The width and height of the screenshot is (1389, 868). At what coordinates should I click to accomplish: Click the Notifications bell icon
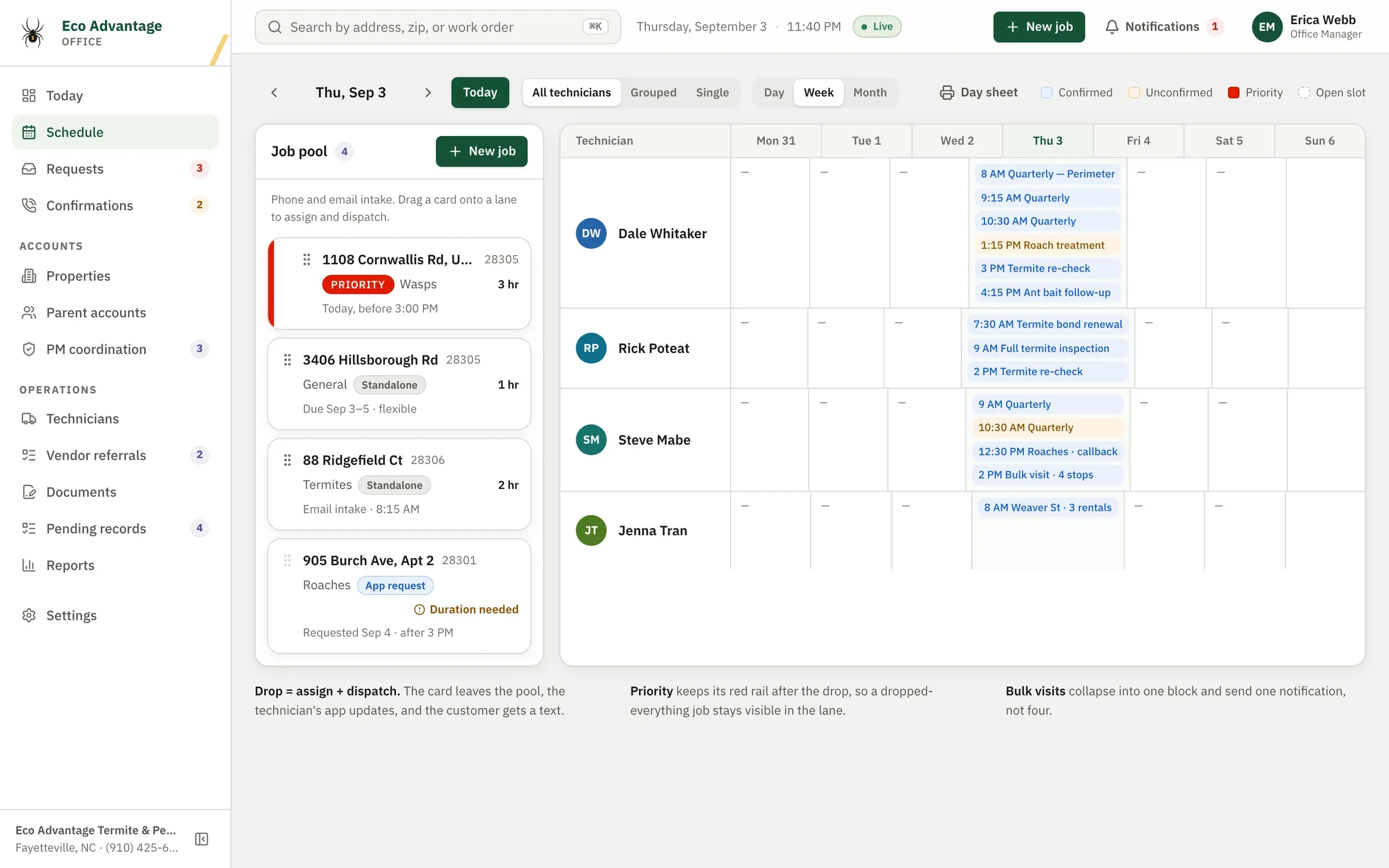(1112, 27)
